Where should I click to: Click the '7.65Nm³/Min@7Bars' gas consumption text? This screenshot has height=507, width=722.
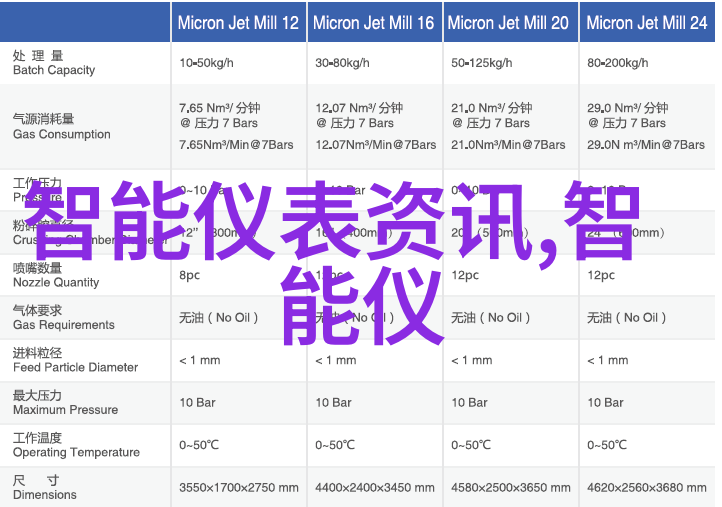click(x=236, y=145)
